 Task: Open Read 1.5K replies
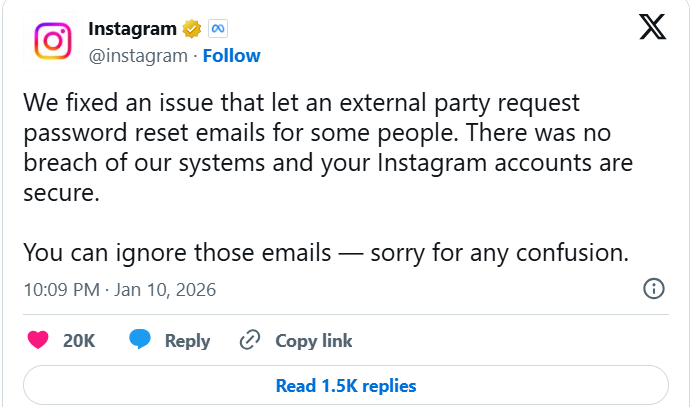coord(346,385)
